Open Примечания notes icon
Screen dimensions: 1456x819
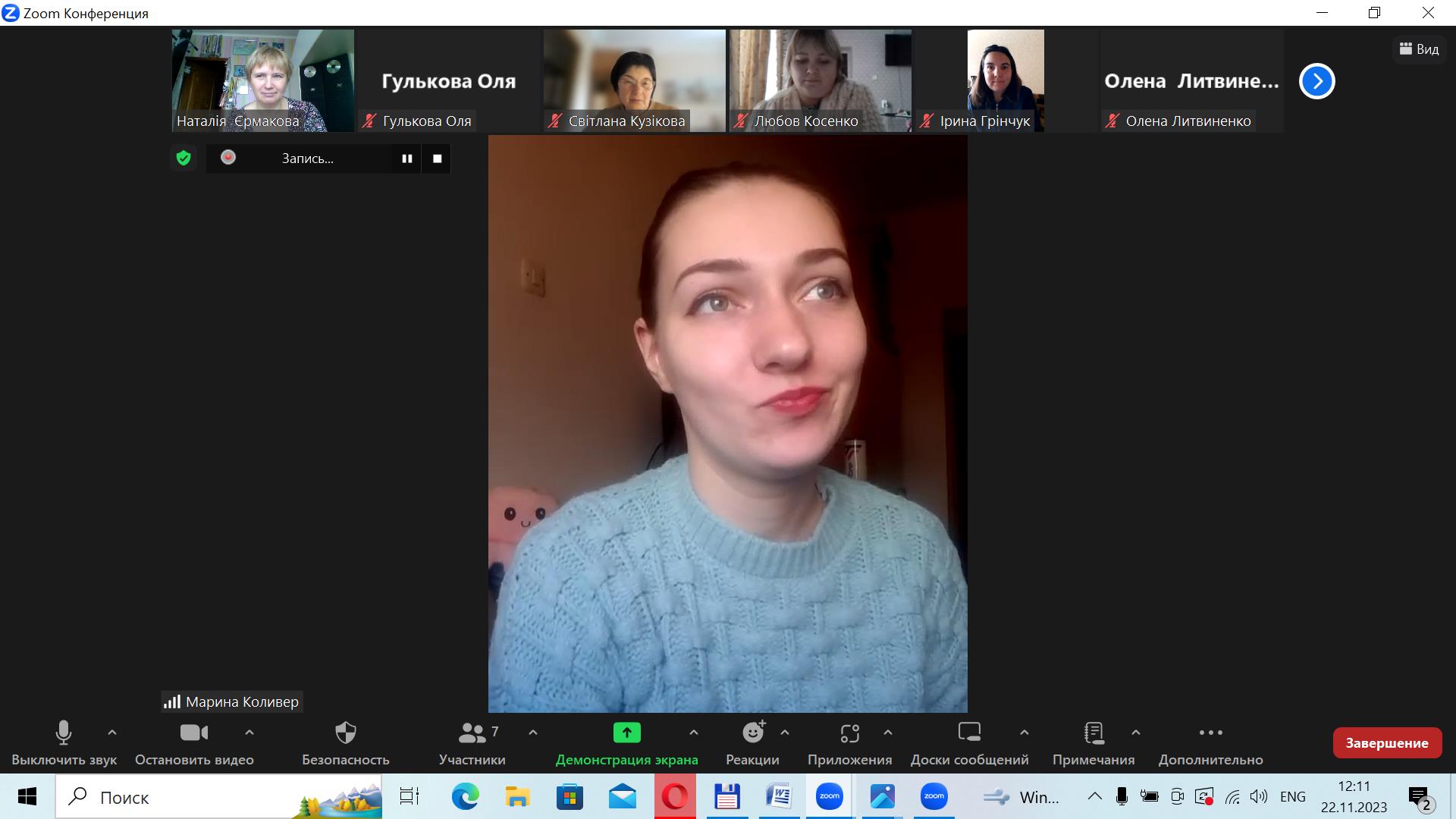click(x=1094, y=733)
